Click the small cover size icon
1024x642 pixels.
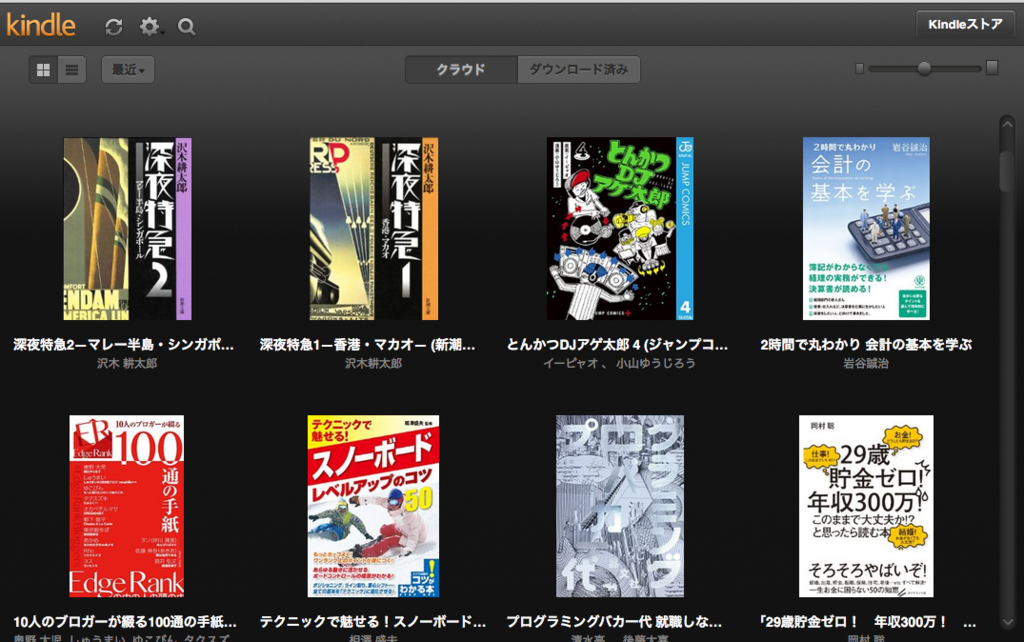tap(859, 68)
